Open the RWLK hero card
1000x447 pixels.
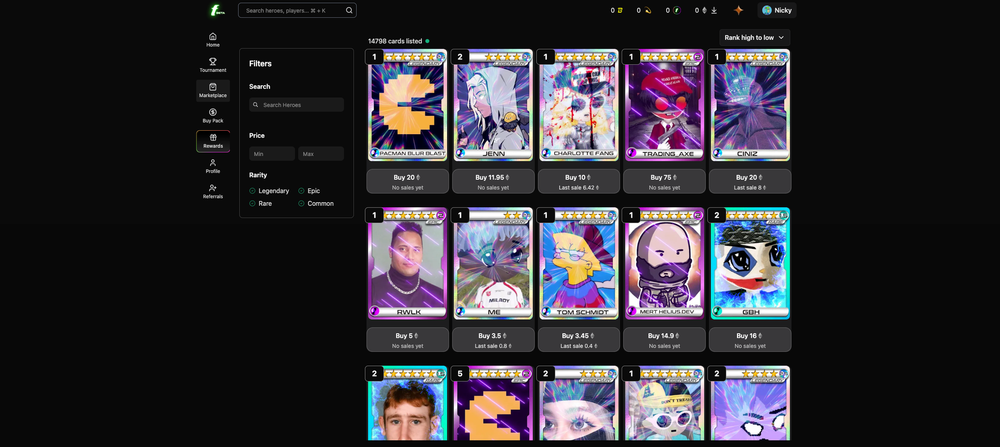[408, 263]
